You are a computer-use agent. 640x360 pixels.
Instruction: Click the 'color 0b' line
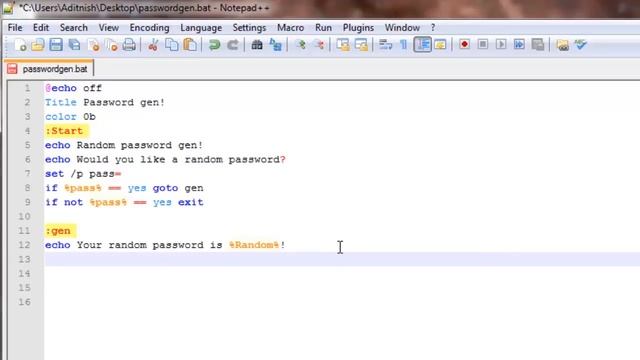pos(70,117)
